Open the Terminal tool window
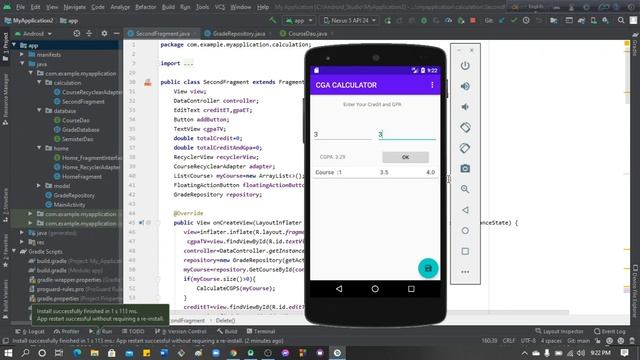This screenshot has height=360, width=640. tap(261, 331)
